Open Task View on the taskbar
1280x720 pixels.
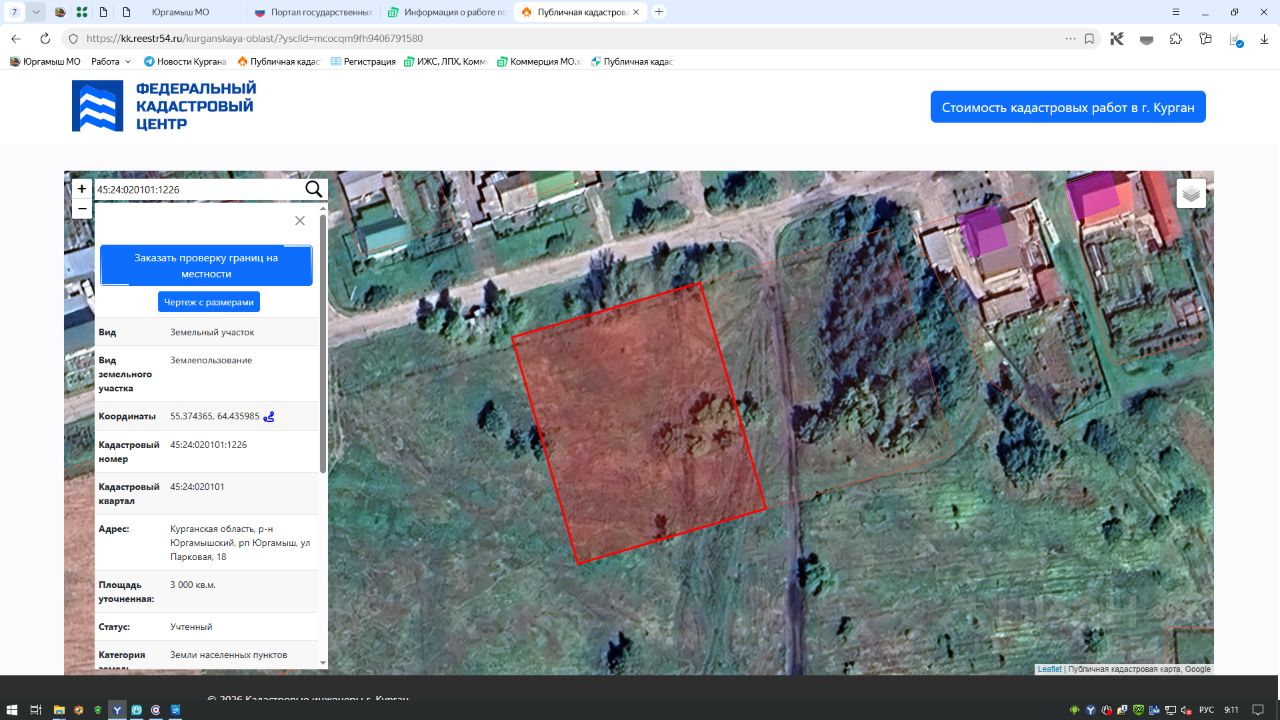[x=35, y=710]
